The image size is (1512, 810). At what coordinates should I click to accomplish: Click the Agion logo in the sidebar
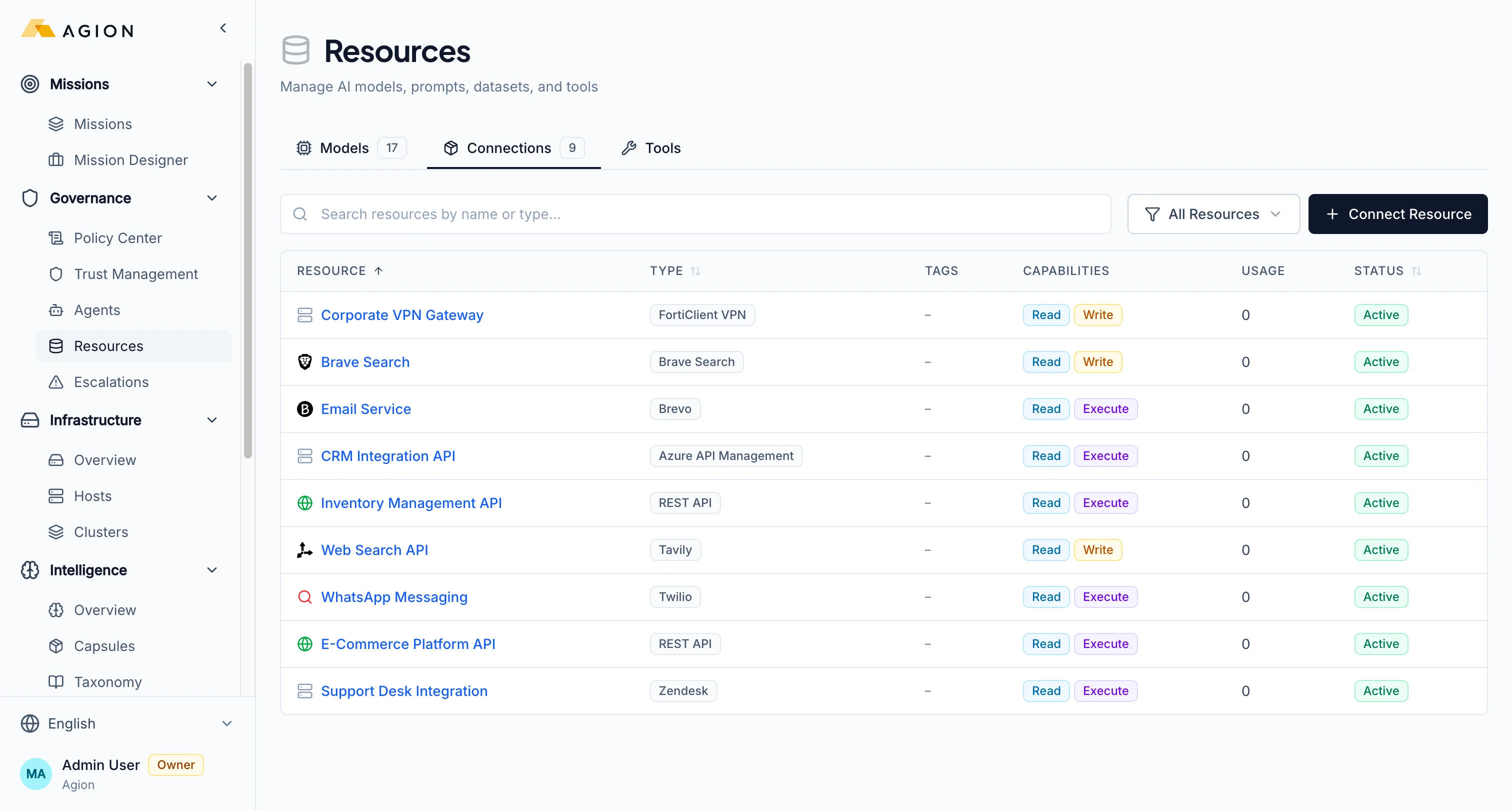pyautogui.click(x=75, y=29)
